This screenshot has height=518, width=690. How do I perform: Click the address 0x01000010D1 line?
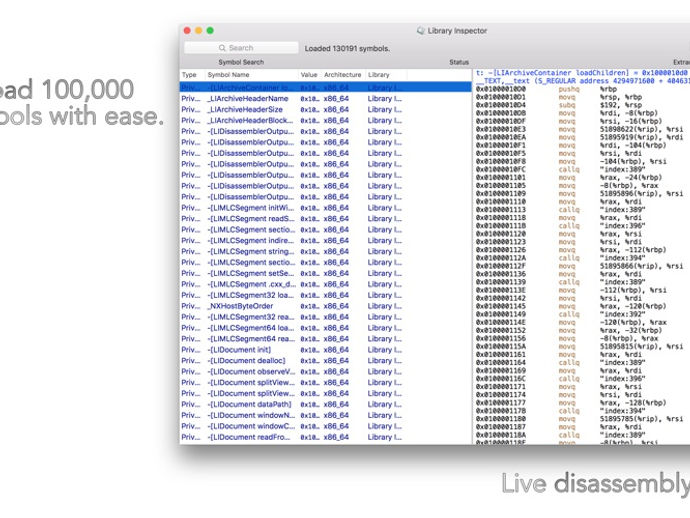[501, 97]
